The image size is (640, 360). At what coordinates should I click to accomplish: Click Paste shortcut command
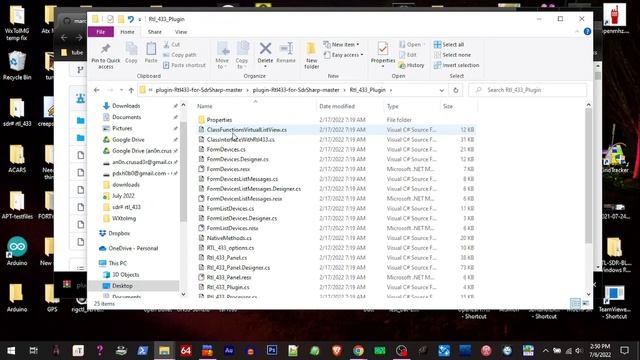tap(184, 65)
